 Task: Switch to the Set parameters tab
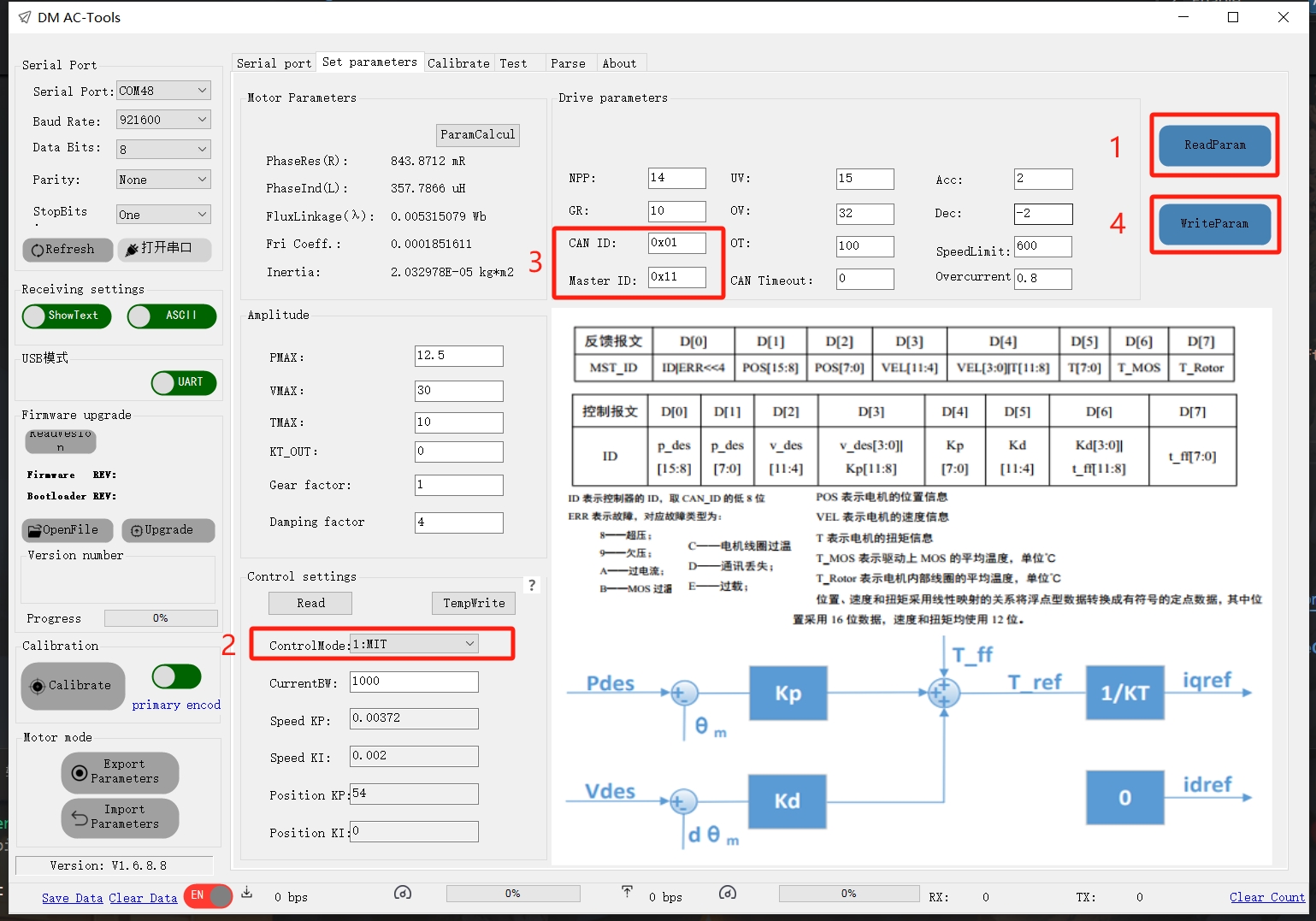click(369, 62)
